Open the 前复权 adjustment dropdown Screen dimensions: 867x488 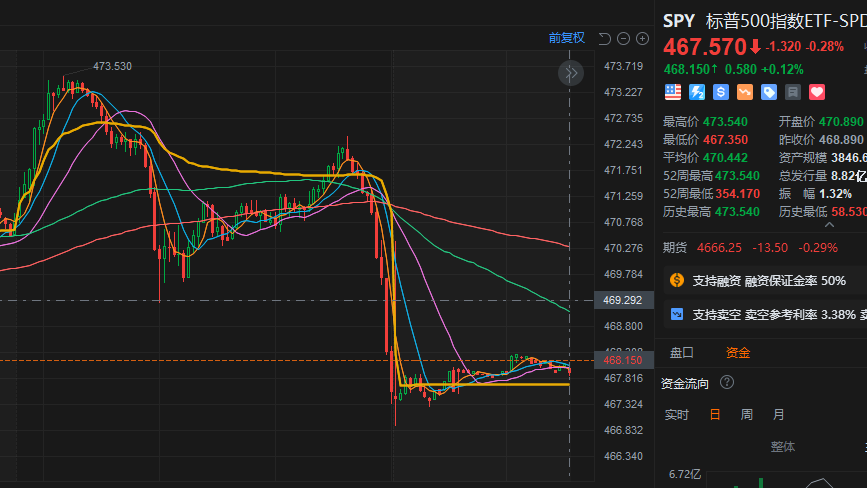click(567, 38)
